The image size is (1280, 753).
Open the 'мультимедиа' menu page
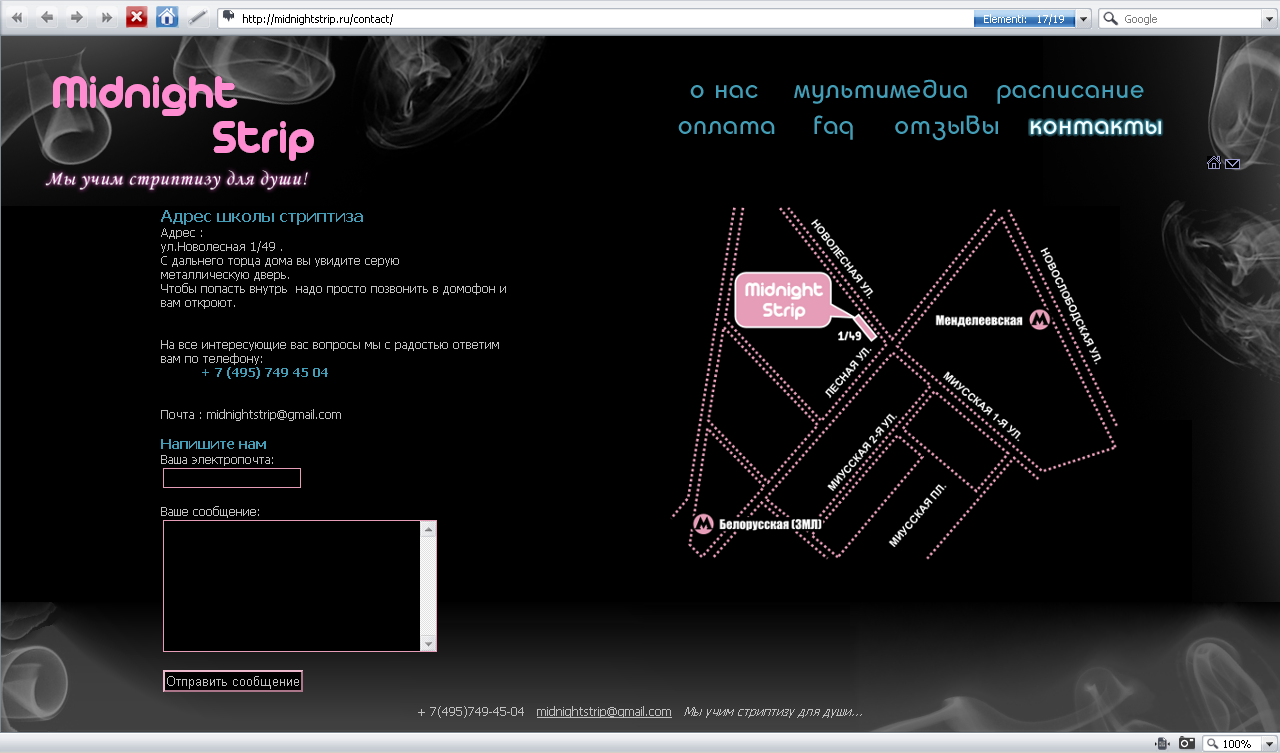(x=880, y=91)
